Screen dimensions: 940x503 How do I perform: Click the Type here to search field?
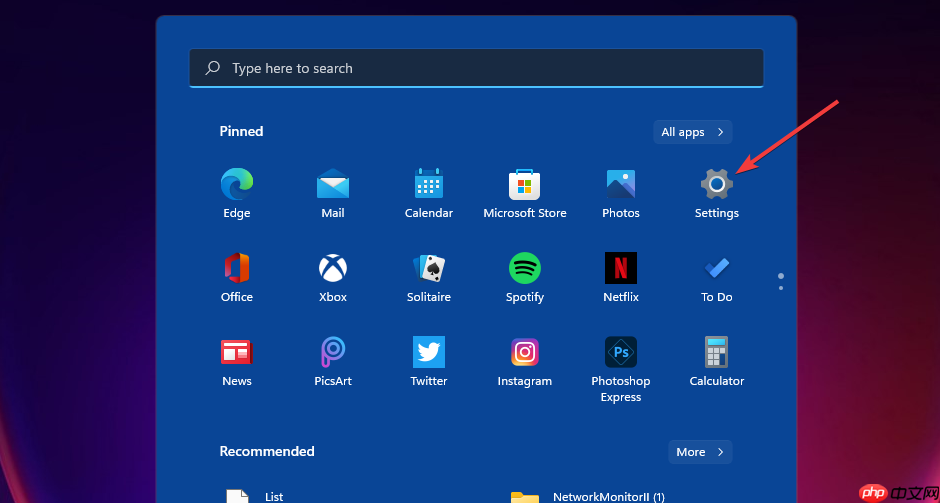(x=477, y=68)
